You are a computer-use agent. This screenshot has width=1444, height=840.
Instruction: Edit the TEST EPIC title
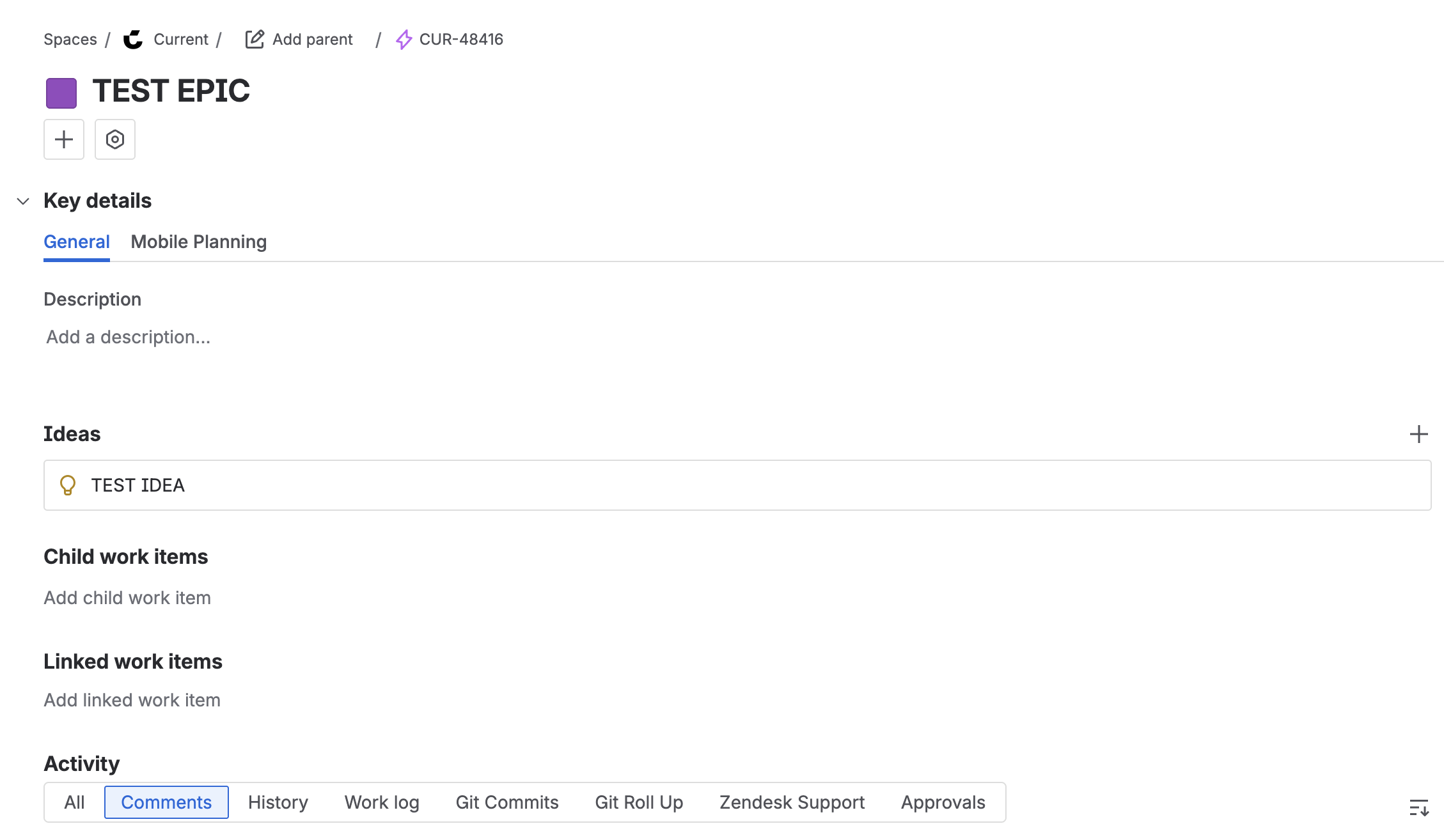171,91
